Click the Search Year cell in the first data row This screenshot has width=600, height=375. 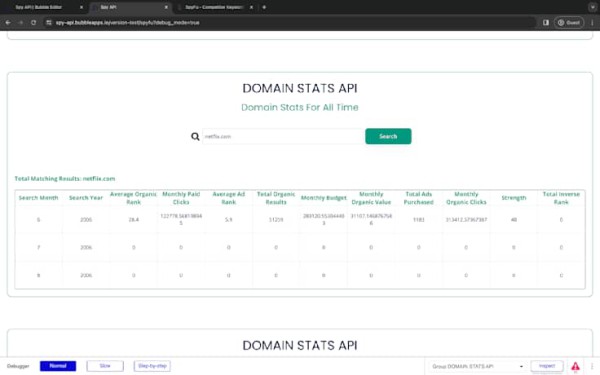click(86, 220)
